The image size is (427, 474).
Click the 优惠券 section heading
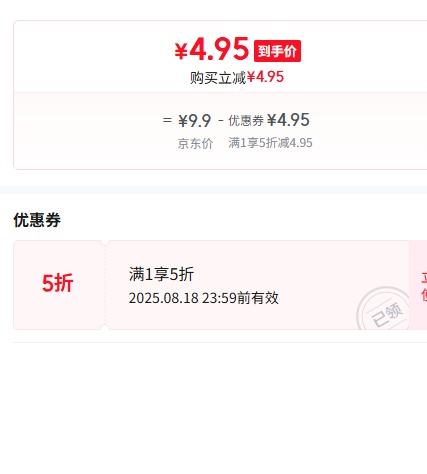pos(37,220)
